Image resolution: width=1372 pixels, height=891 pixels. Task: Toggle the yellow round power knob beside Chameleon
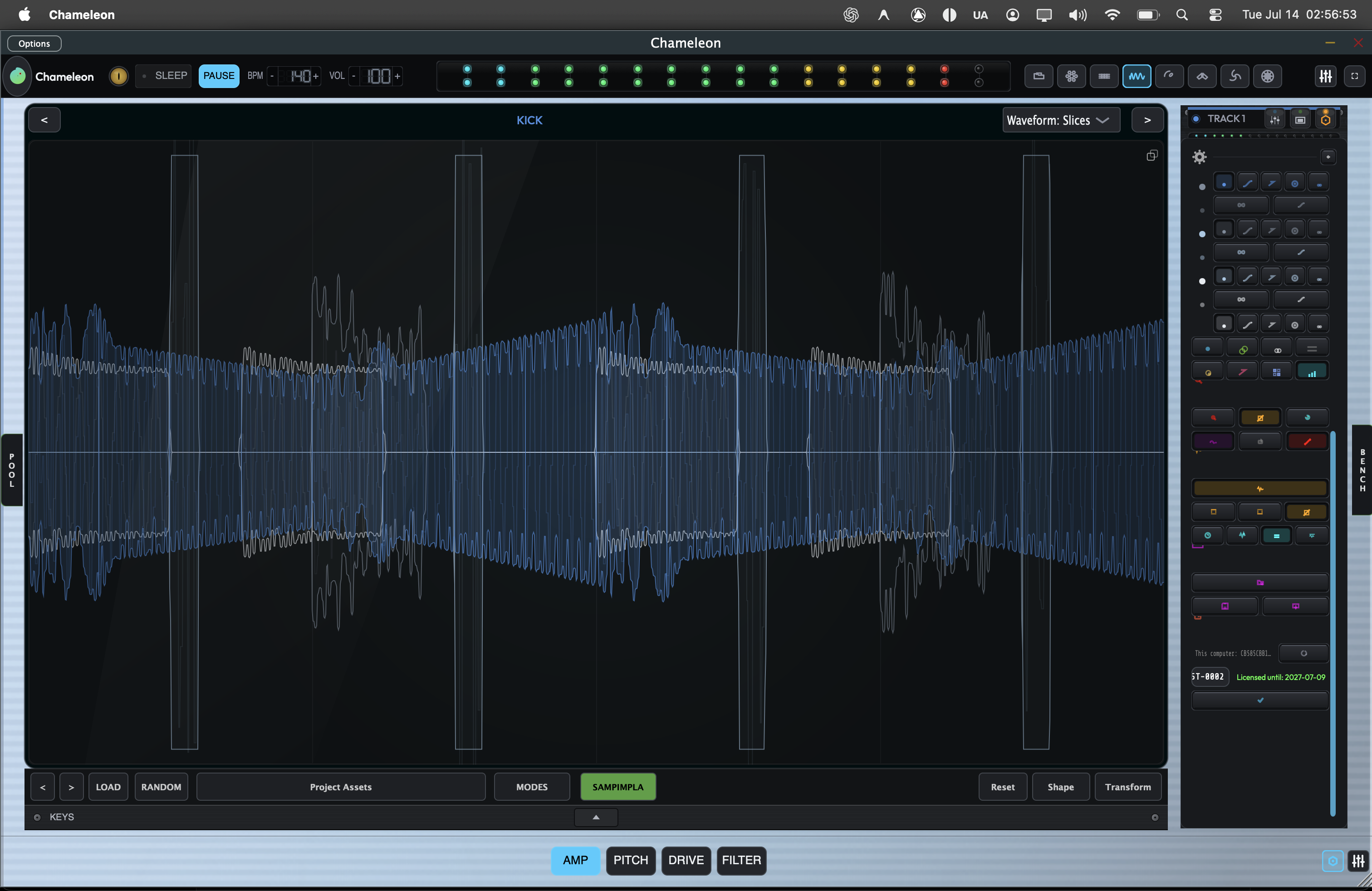(118, 76)
